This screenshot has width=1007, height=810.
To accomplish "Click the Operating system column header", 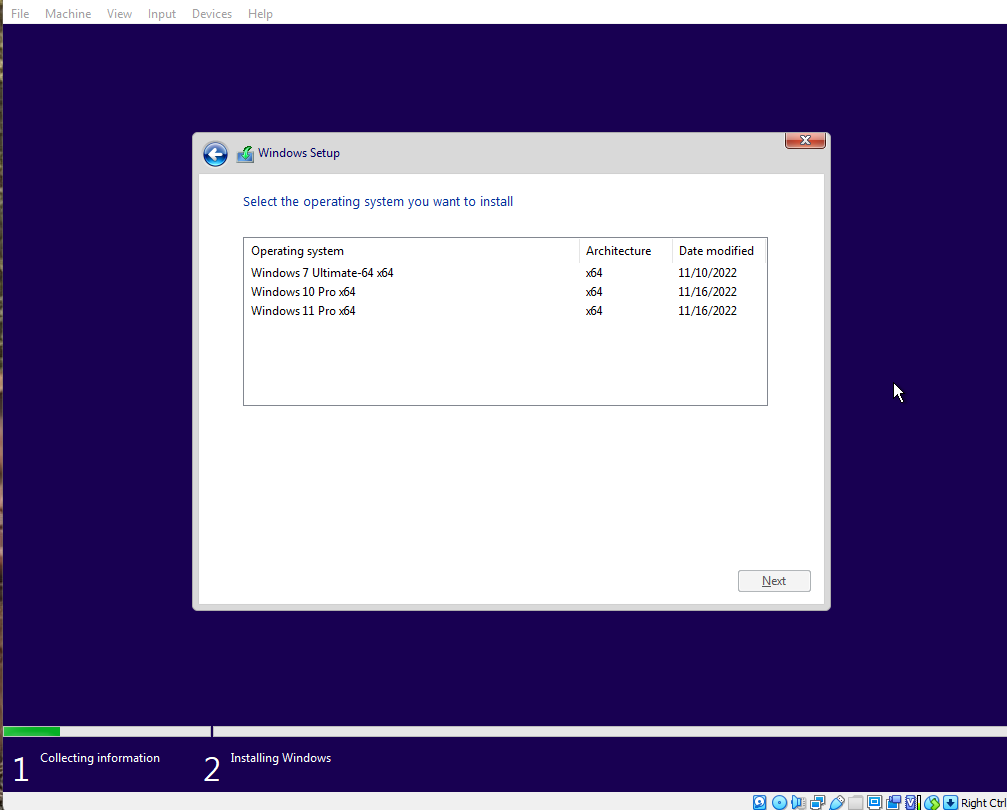I will click(412, 251).
